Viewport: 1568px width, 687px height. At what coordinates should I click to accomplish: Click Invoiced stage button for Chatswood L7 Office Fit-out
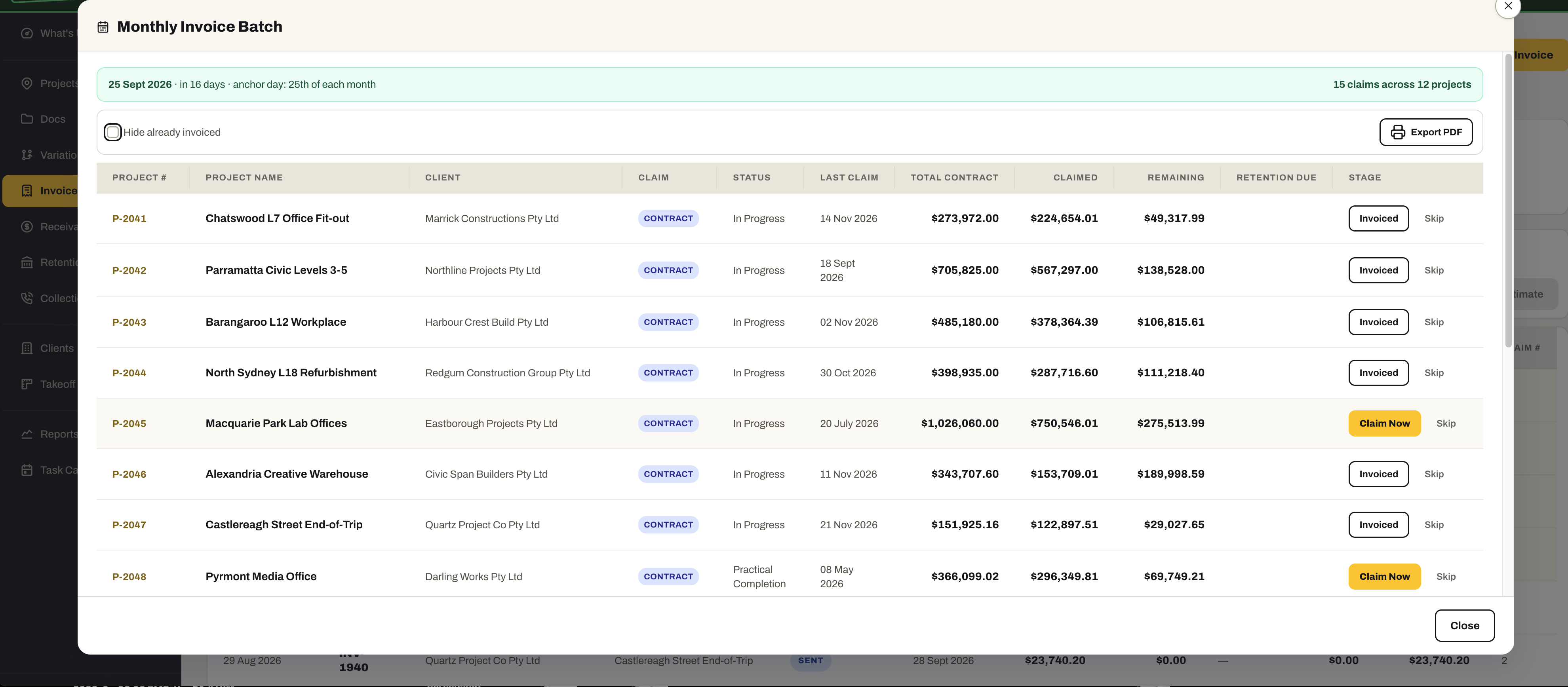1378,218
